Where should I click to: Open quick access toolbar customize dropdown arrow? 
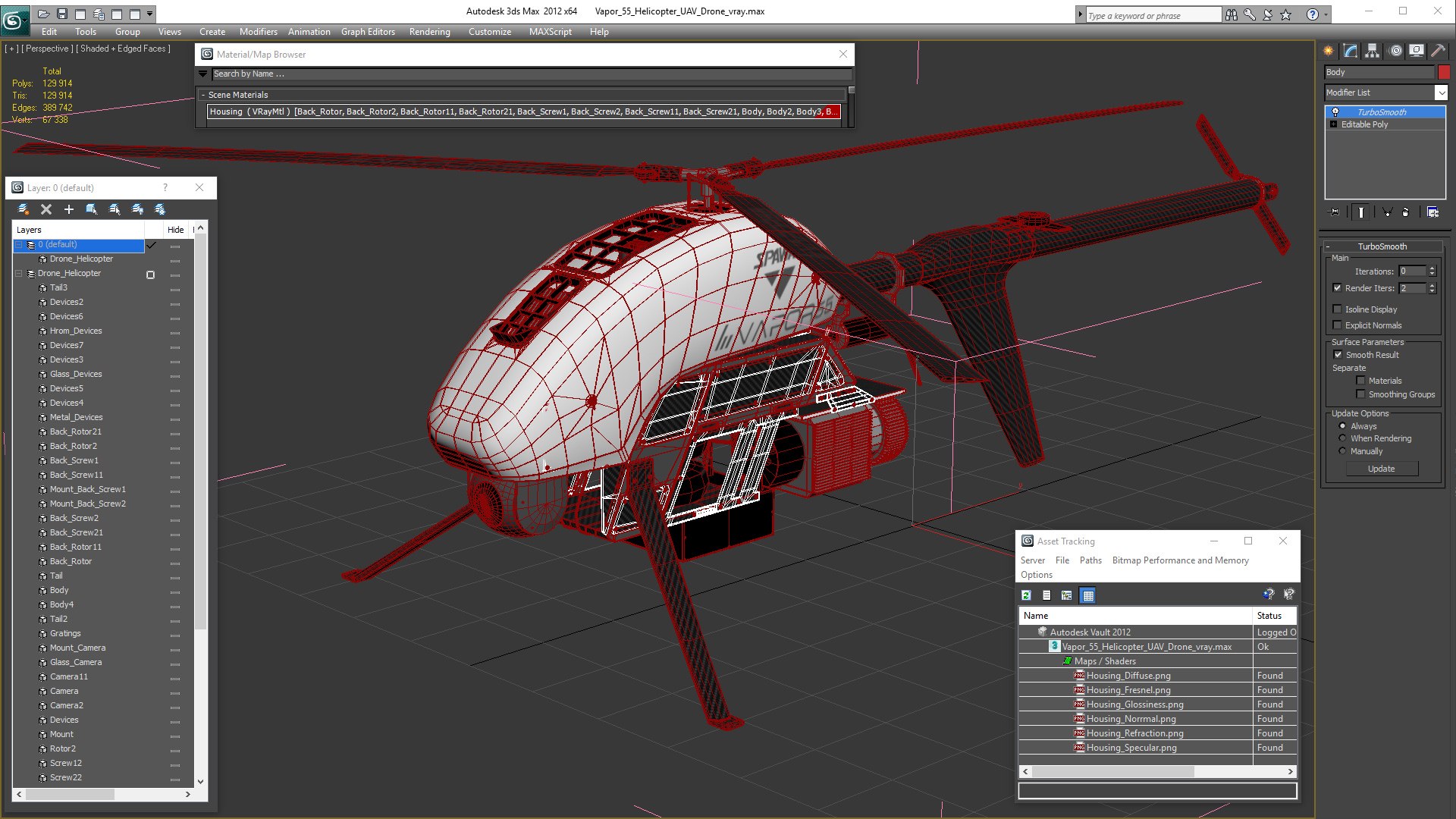point(149,14)
